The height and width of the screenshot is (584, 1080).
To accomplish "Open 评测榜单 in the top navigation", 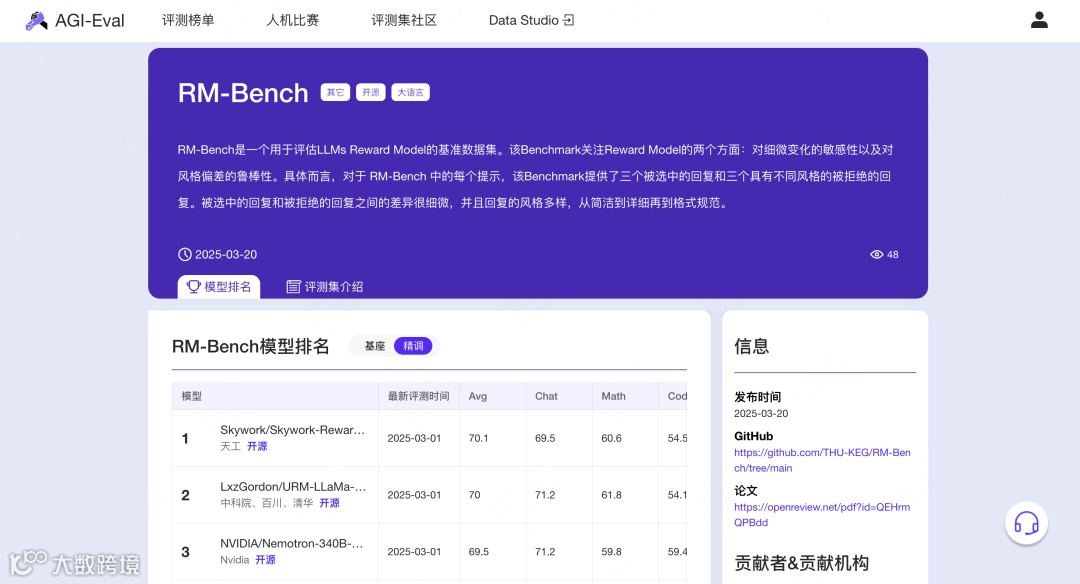I will click(188, 20).
